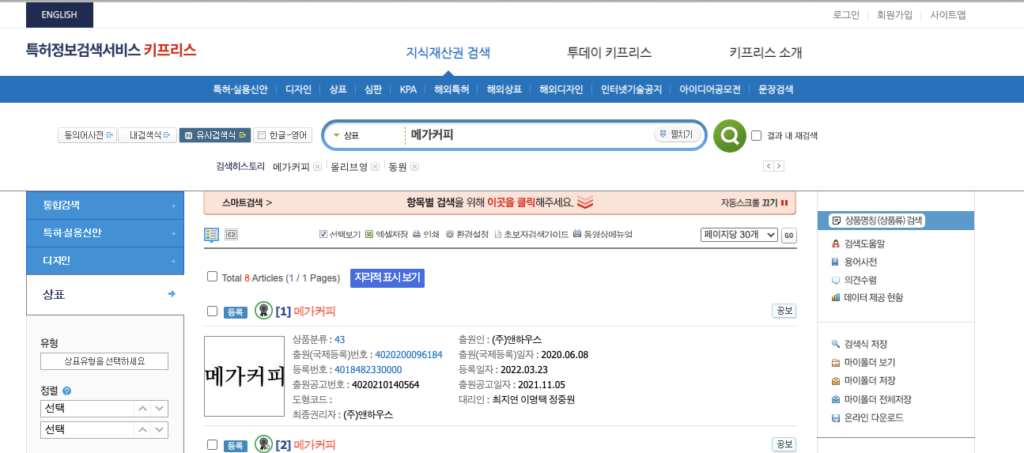
Task: Select 문장검색 in blue nav bar
Action: click(775, 90)
